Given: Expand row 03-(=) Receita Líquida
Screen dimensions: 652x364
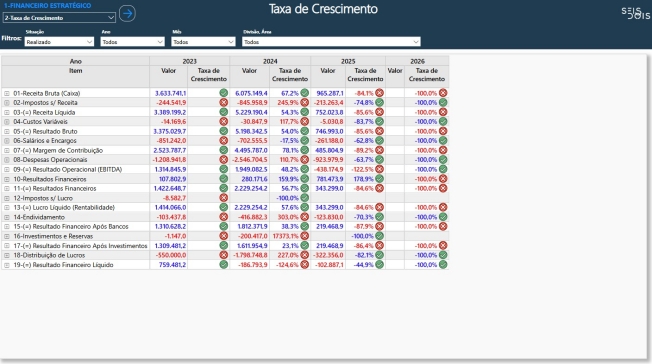Looking at the screenshot, I should pos(7,112).
